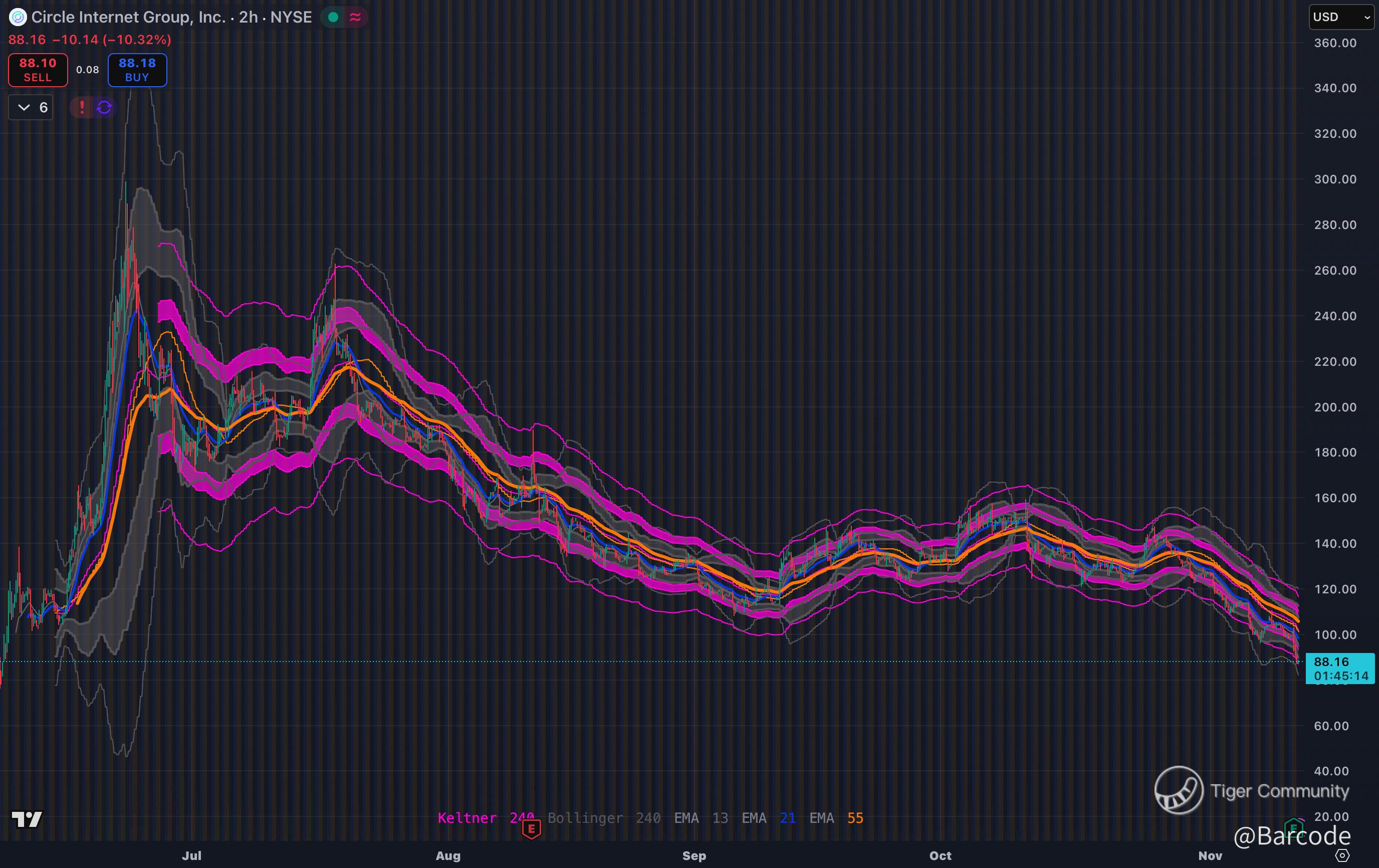Open the TradingView logo at bottom left
This screenshot has width=1379, height=868.
(x=27, y=819)
